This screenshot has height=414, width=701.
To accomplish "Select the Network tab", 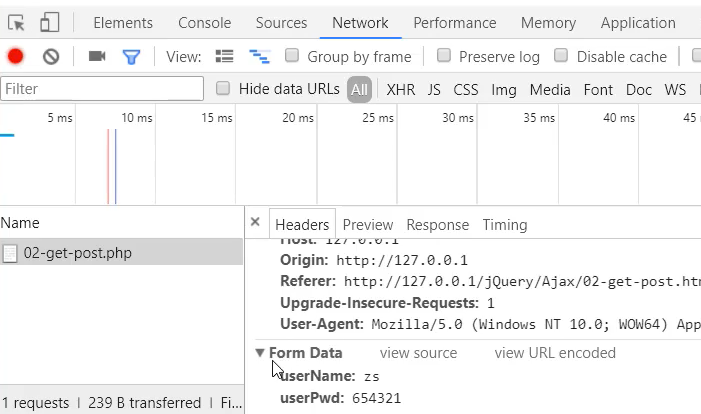I will pyautogui.click(x=360, y=23).
